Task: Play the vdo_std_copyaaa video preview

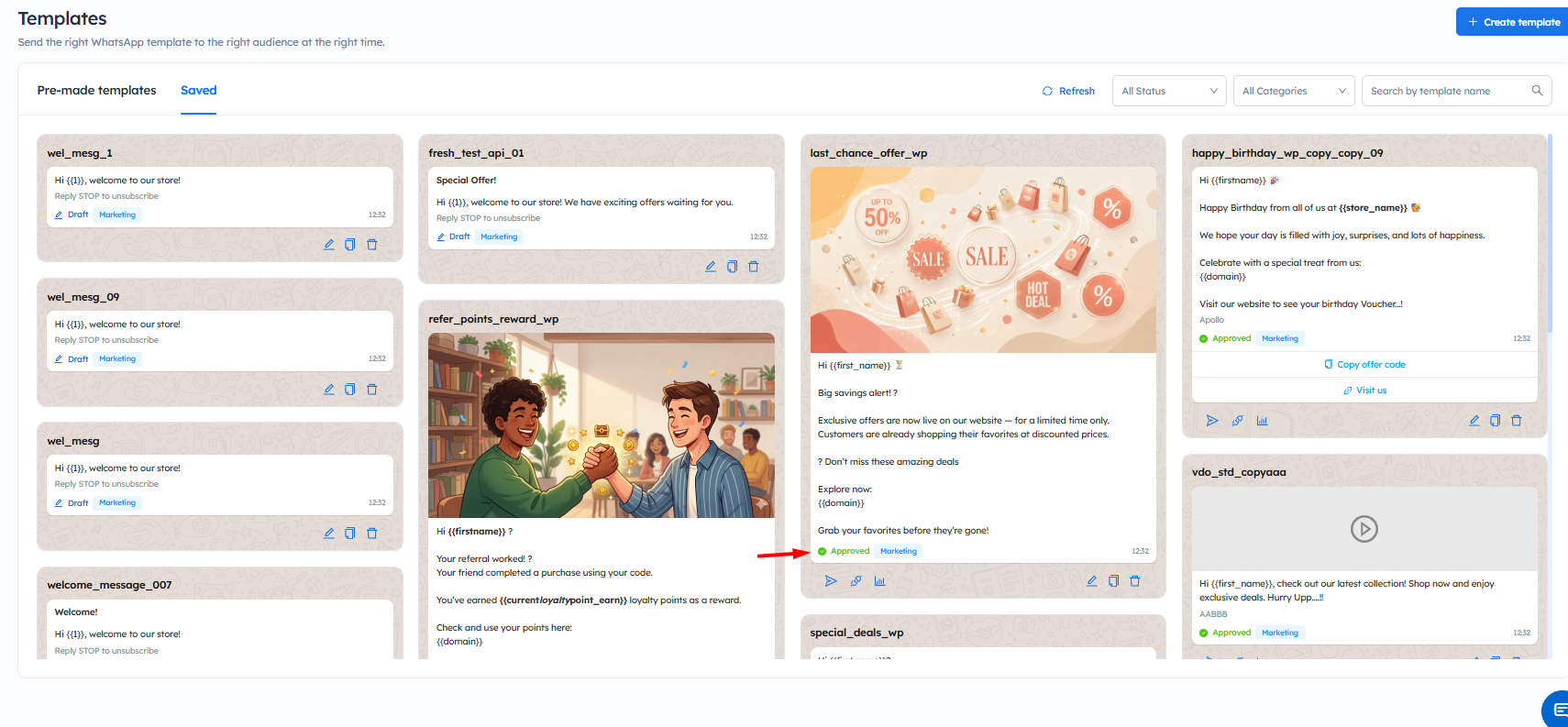Action: tap(1364, 529)
